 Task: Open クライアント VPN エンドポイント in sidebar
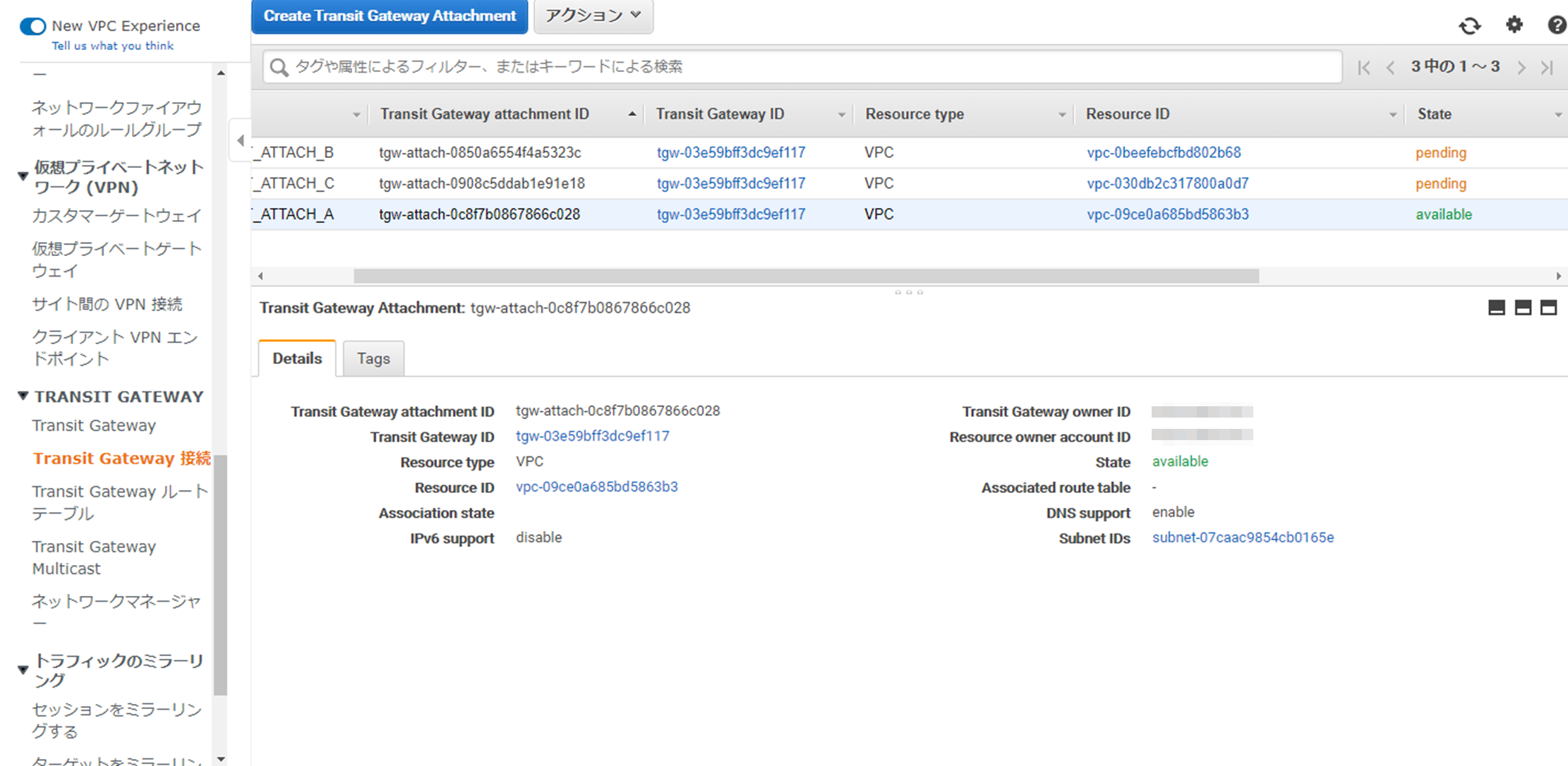pos(115,348)
